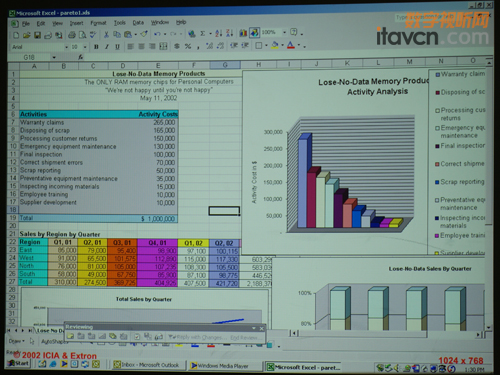Switch to Inbox - Microsoft Outlook taskbar button

tap(146, 365)
